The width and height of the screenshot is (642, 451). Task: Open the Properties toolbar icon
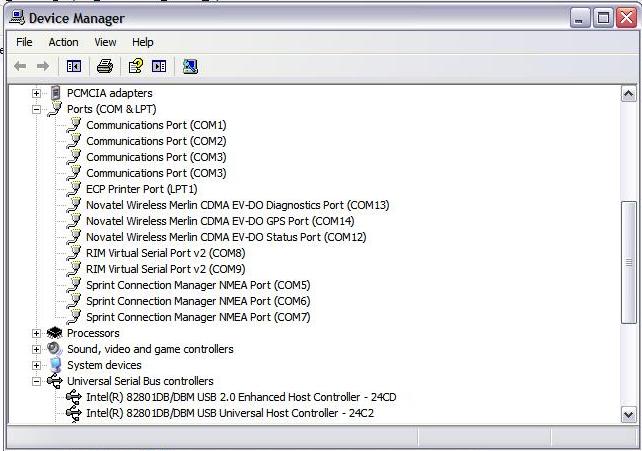(x=136, y=66)
